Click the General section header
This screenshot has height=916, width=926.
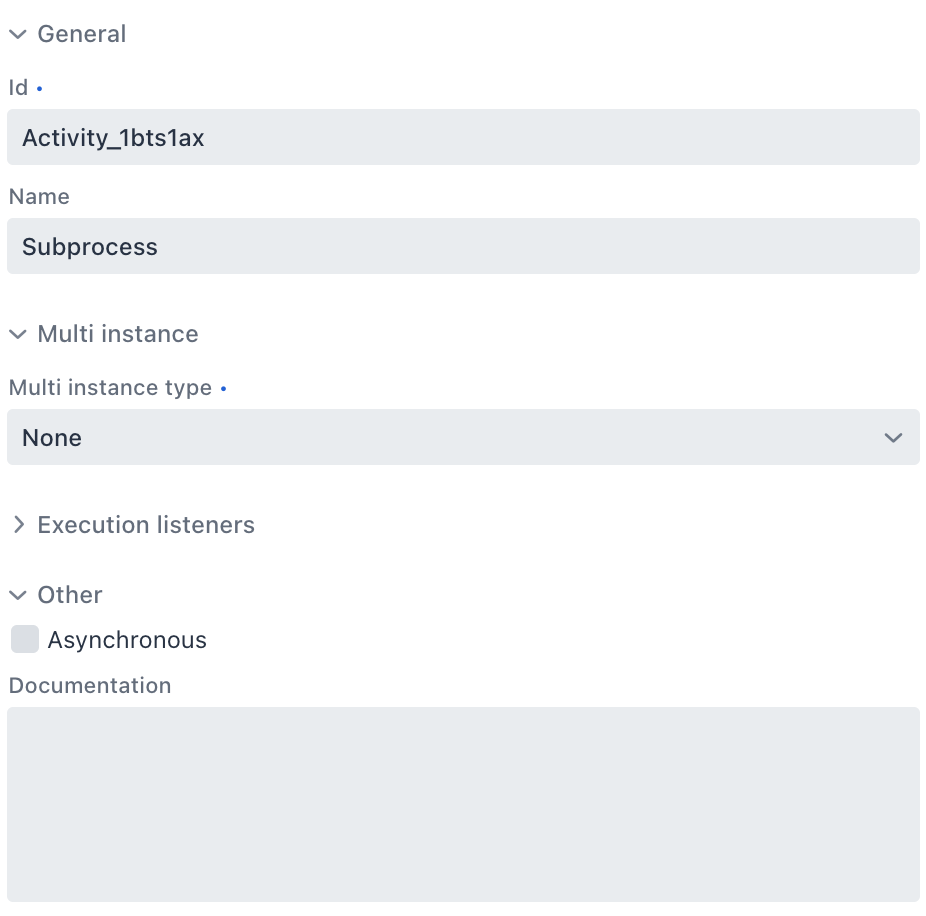pos(82,33)
